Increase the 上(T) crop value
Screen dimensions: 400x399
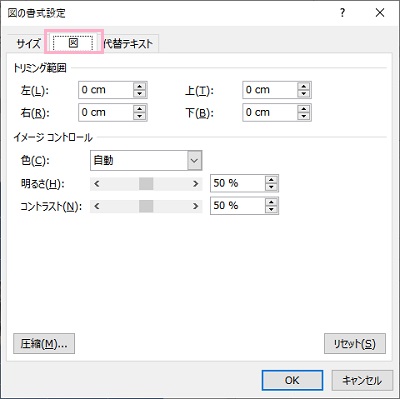pos(304,86)
